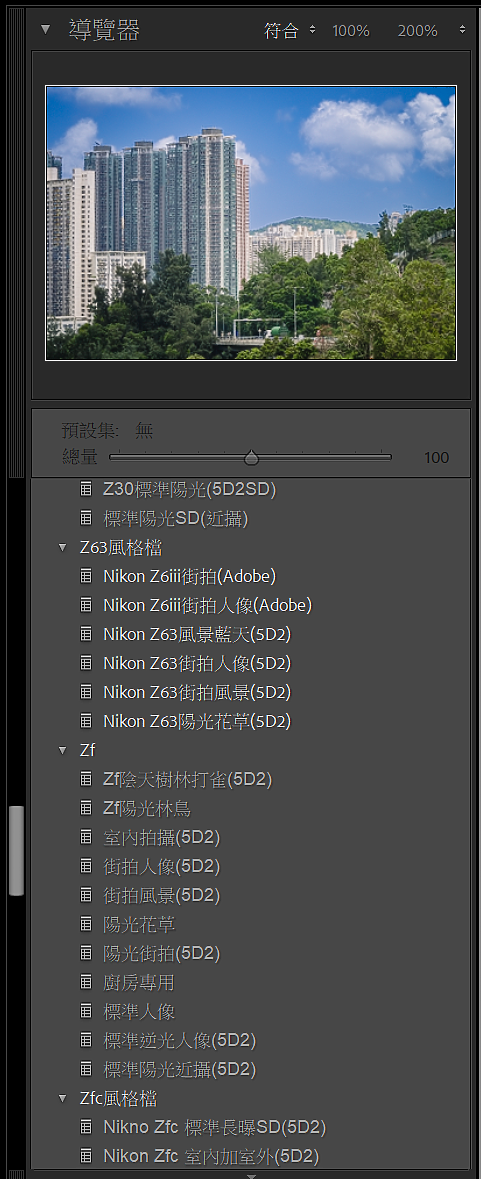Open the 符合 fit mode dropdown arrows

tap(313, 31)
